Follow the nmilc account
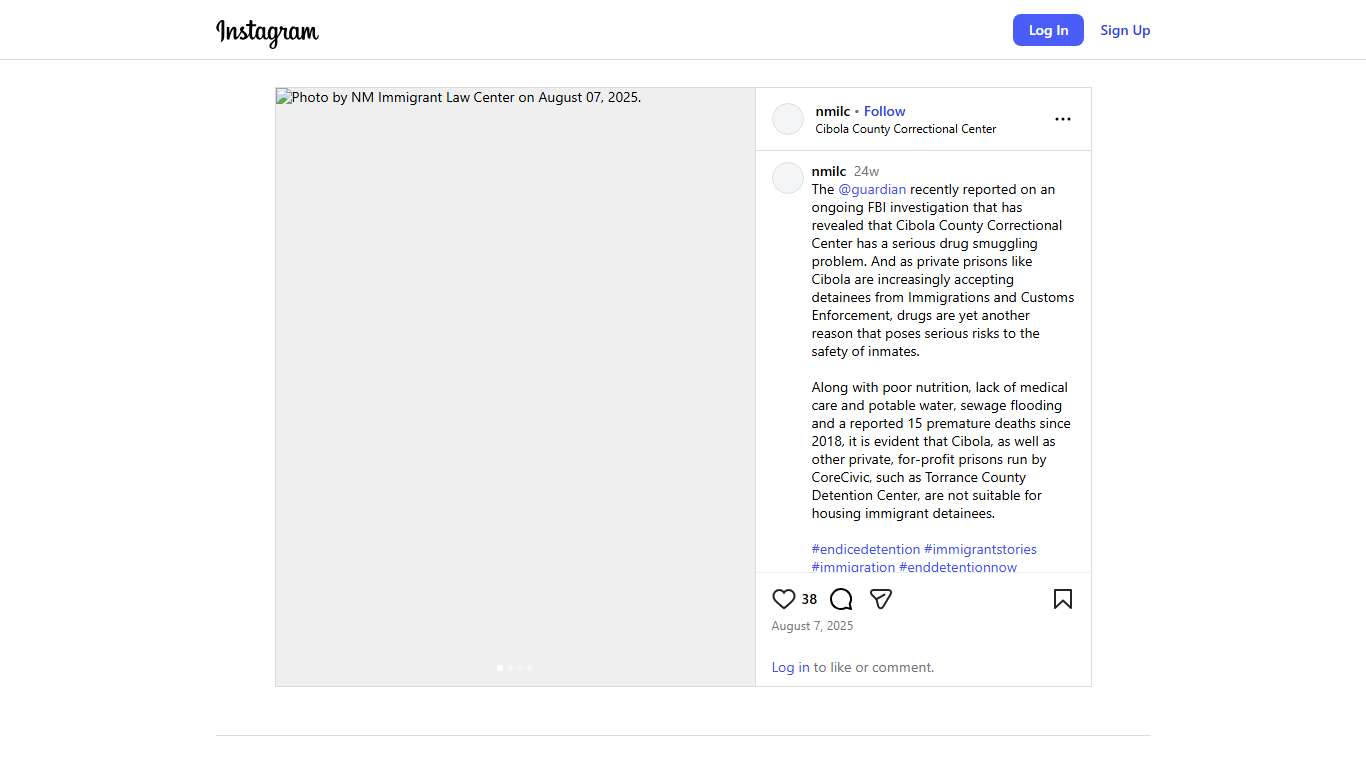This screenshot has width=1366, height=768. tap(884, 111)
